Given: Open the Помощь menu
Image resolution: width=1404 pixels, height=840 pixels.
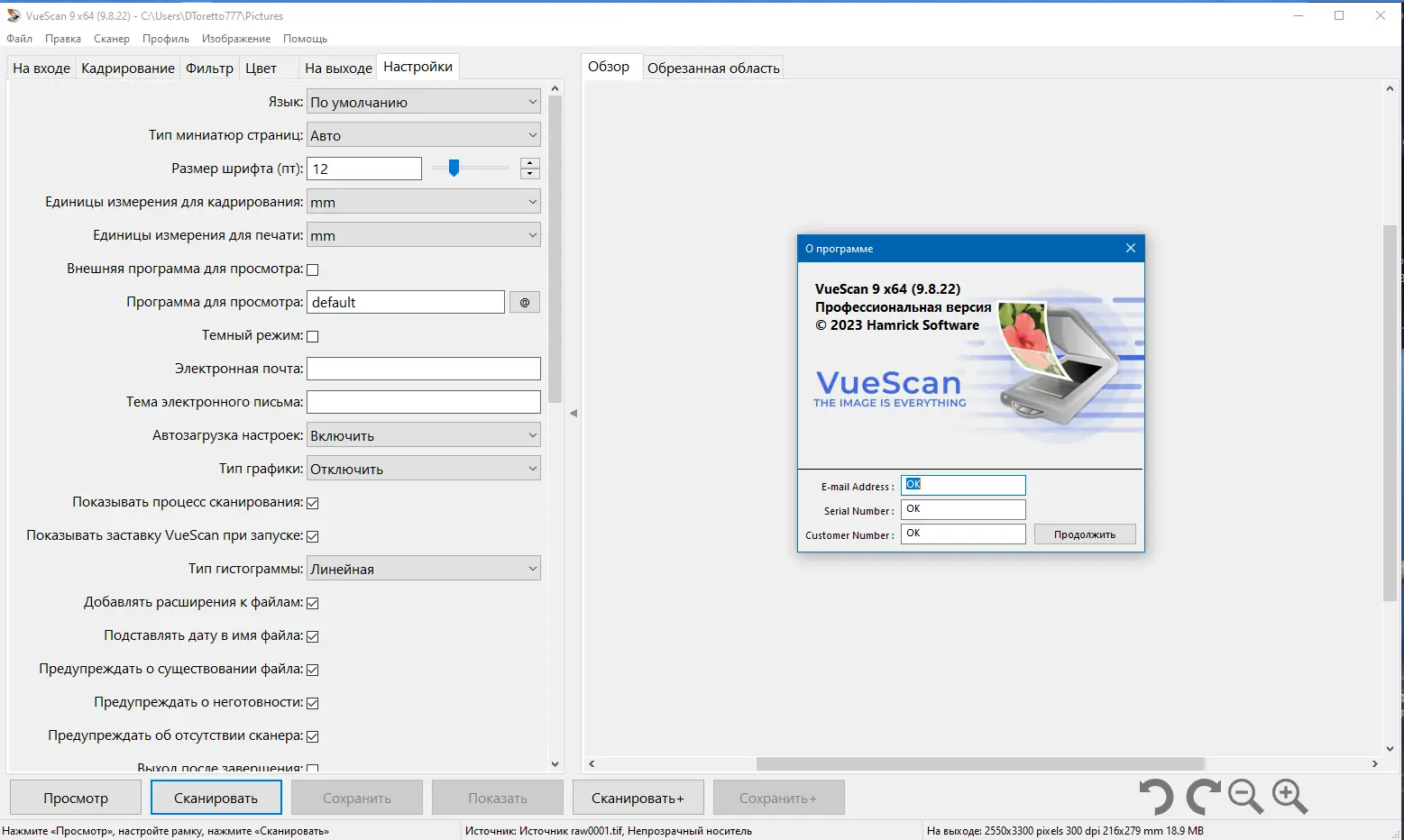Looking at the screenshot, I should point(305,39).
